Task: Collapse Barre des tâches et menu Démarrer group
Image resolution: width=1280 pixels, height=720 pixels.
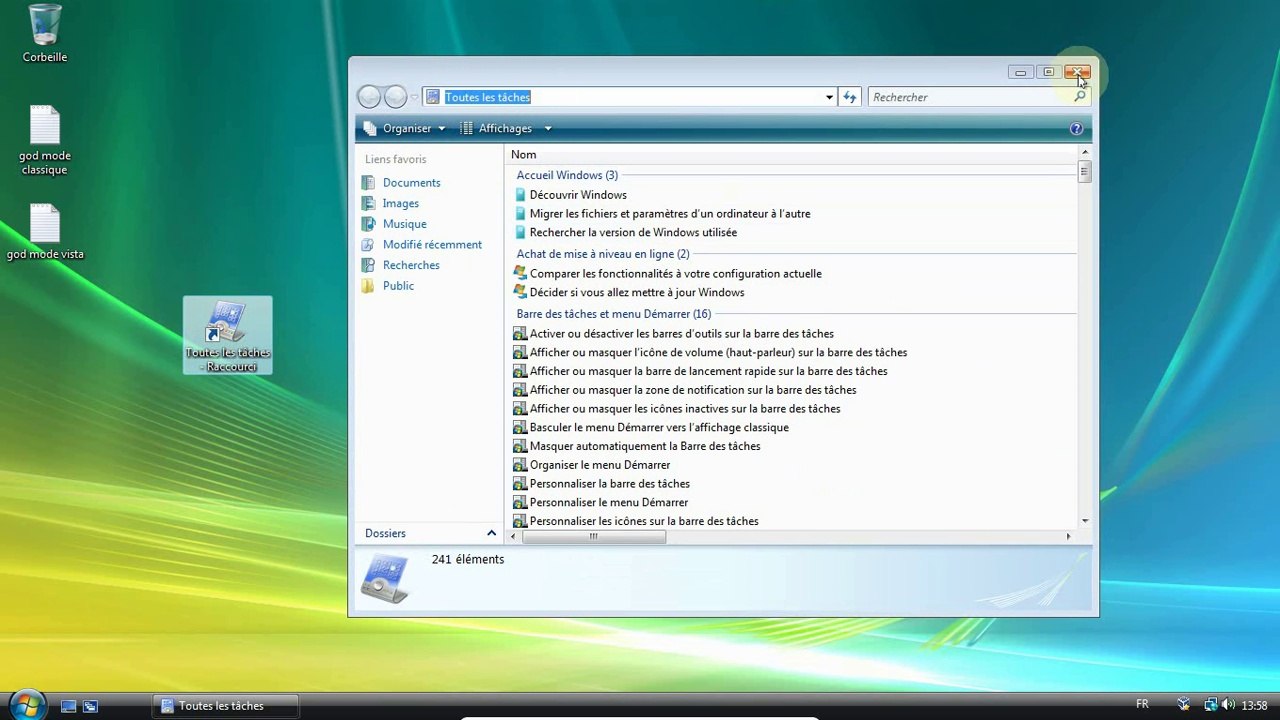Action: tap(614, 314)
